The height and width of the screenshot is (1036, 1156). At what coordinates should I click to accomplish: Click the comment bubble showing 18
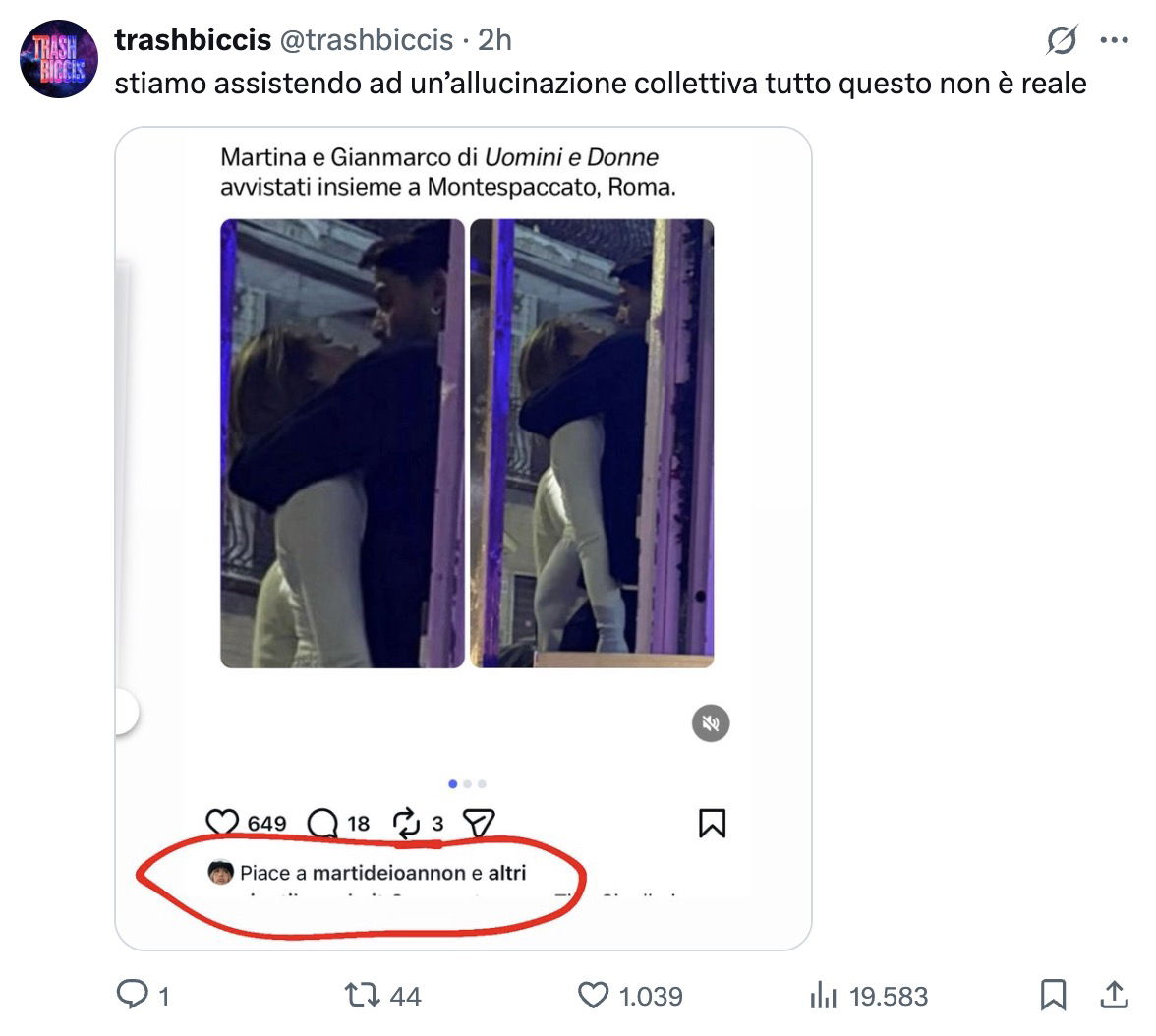click(322, 823)
